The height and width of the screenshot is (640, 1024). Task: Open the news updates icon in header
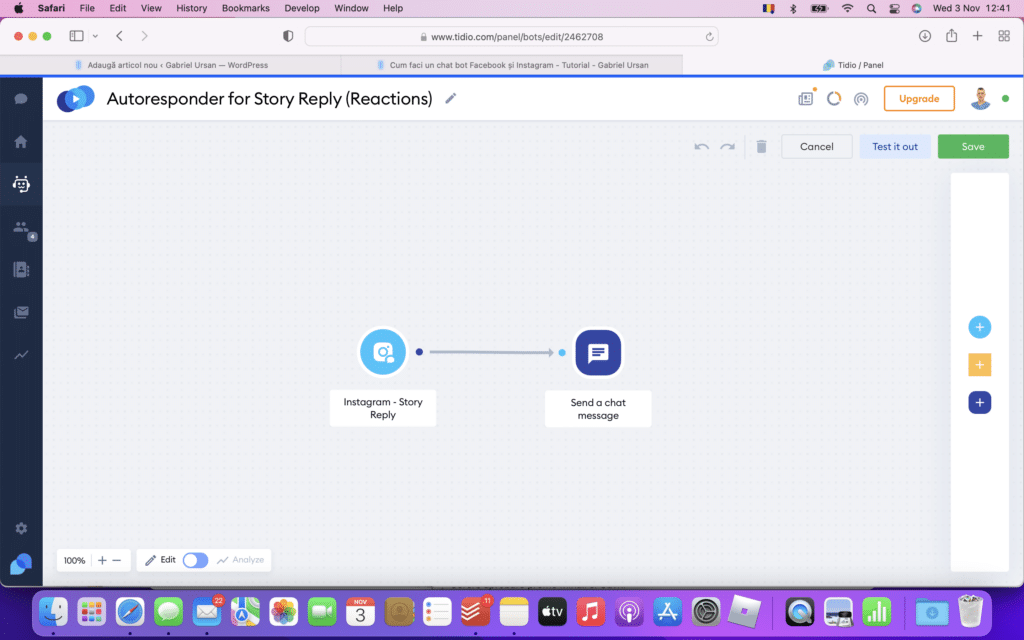click(x=806, y=99)
